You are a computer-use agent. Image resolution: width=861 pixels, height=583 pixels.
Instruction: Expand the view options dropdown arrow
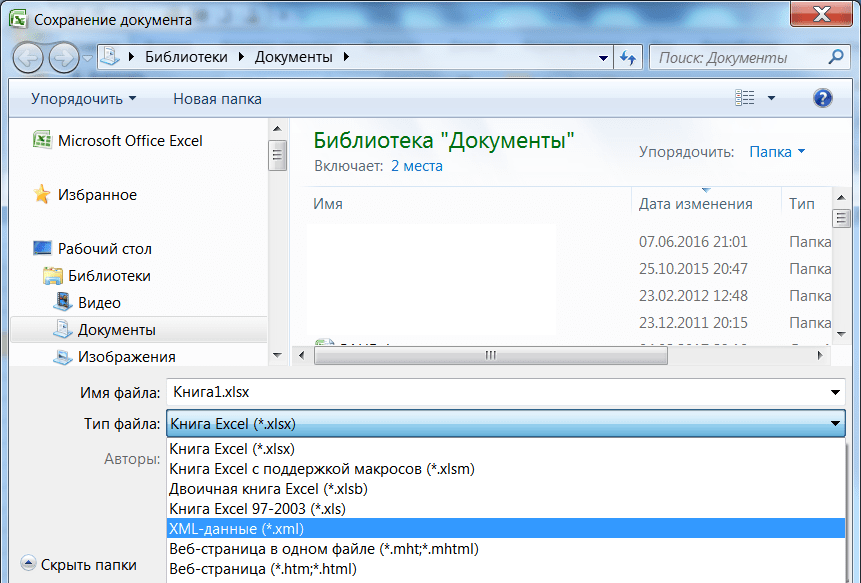771,98
